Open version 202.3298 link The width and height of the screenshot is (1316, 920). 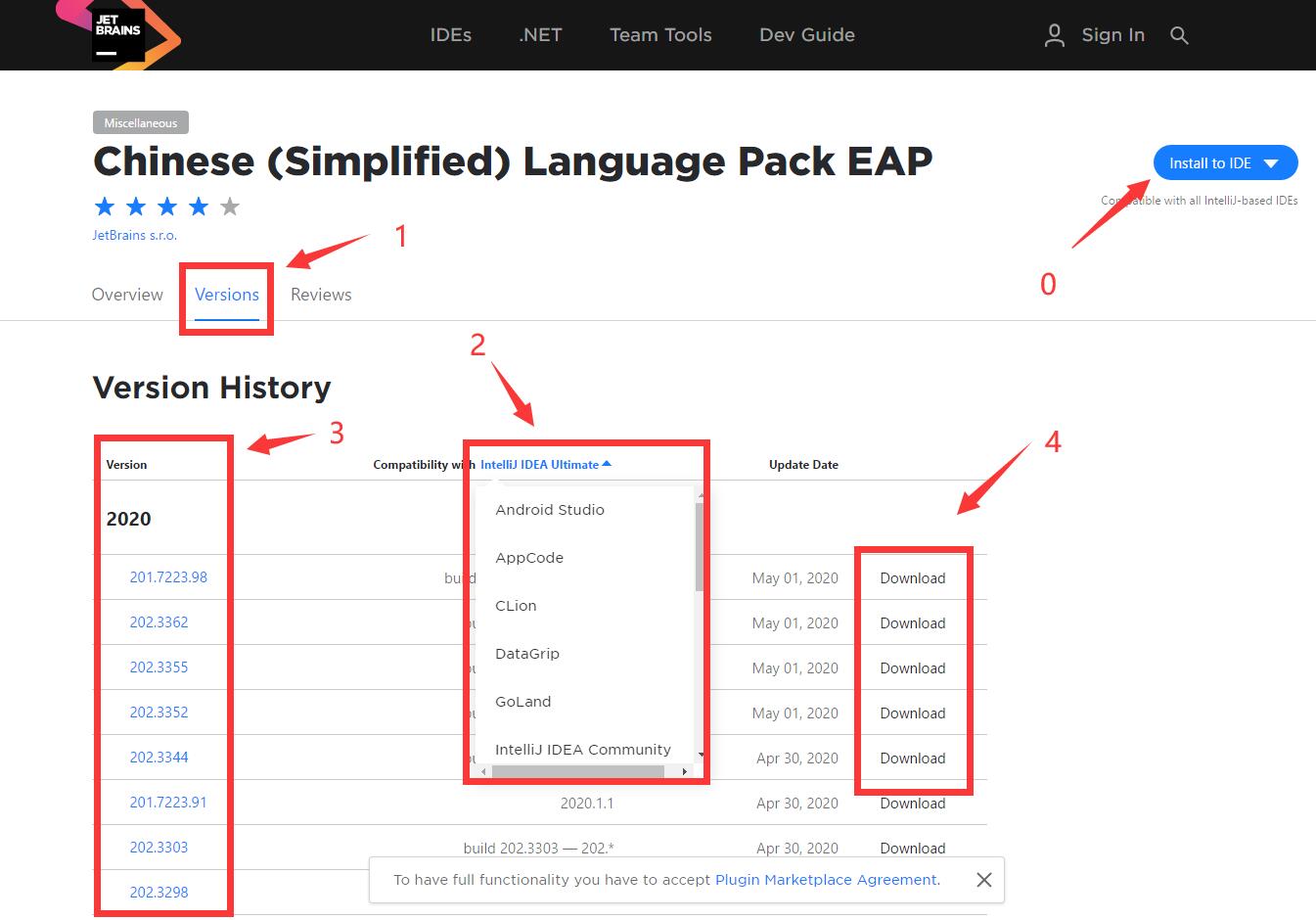pyautogui.click(x=159, y=893)
